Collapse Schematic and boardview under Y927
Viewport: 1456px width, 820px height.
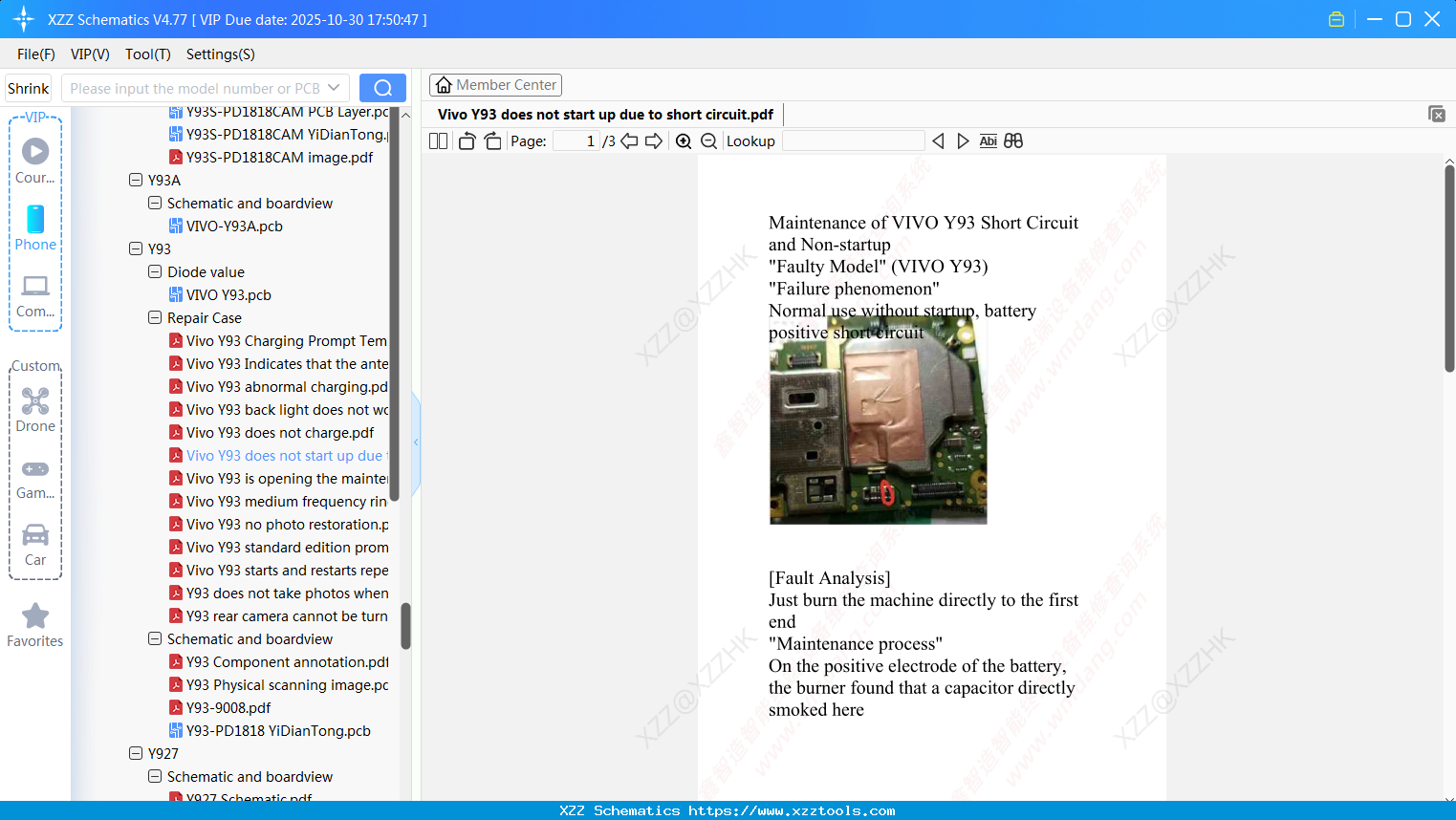(x=155, y=776)
